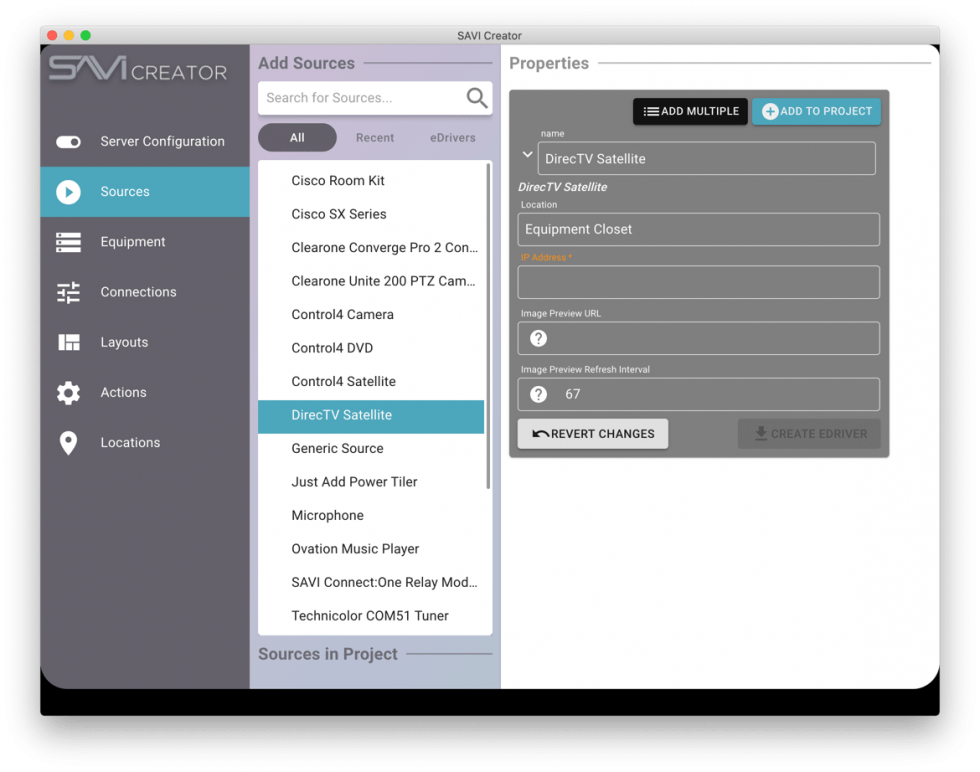
Task: Open the eDrivers tab
Action: coord(452,137)
